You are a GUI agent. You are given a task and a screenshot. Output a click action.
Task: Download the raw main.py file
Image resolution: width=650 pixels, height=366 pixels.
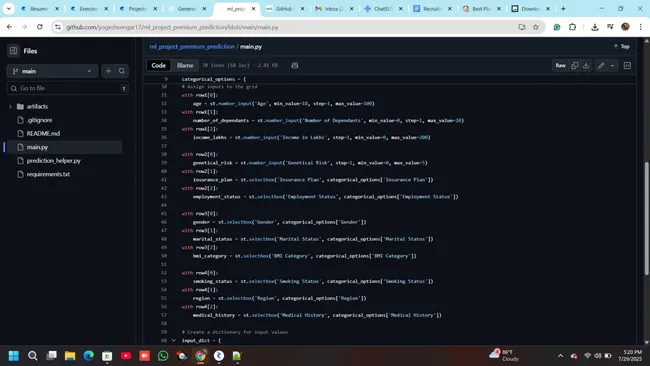click(x=586, y=65)
